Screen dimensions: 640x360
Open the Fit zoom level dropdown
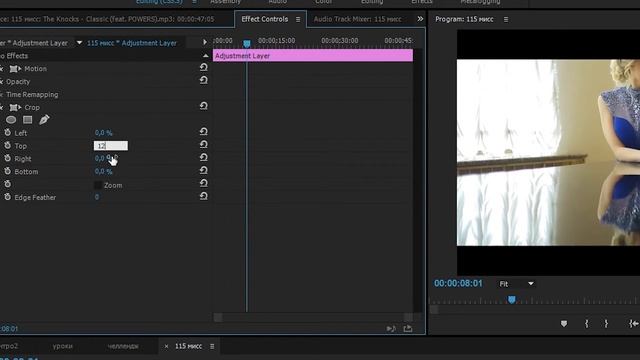[x=516, y=284]
